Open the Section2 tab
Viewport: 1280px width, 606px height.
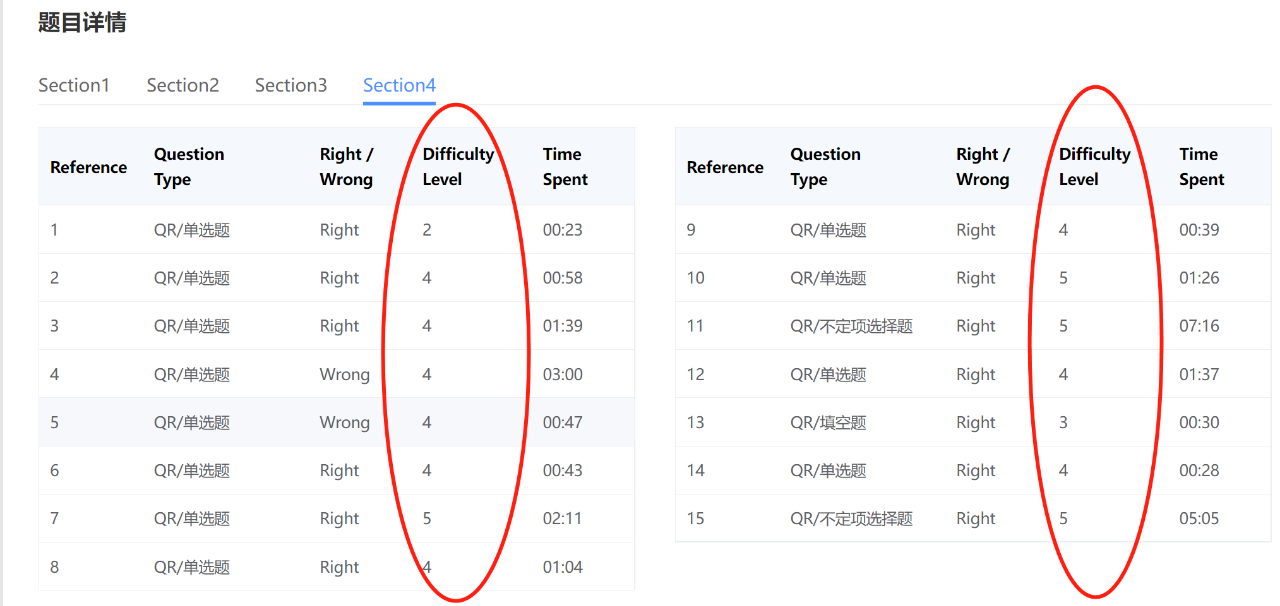tap(183, 85)
